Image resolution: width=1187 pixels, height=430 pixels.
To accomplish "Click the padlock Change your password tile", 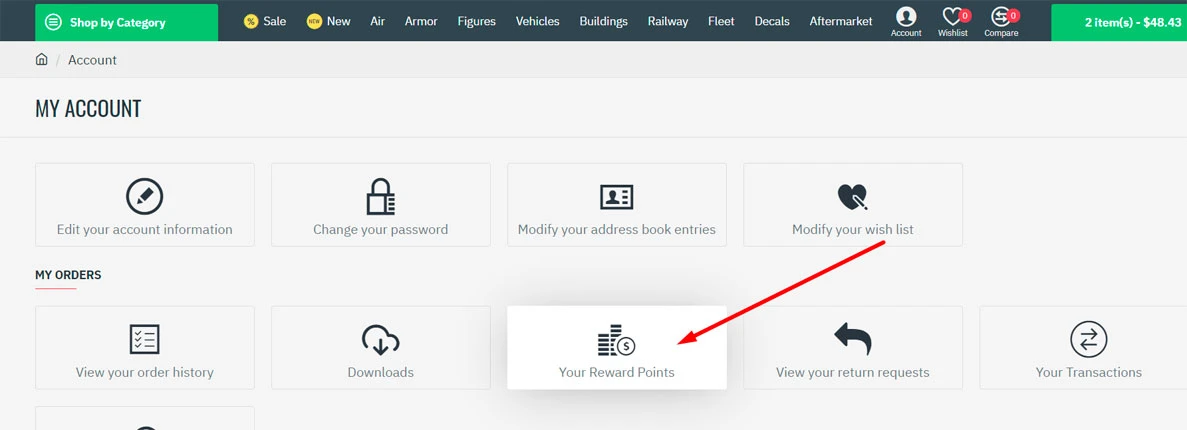I will pos(381,205).
